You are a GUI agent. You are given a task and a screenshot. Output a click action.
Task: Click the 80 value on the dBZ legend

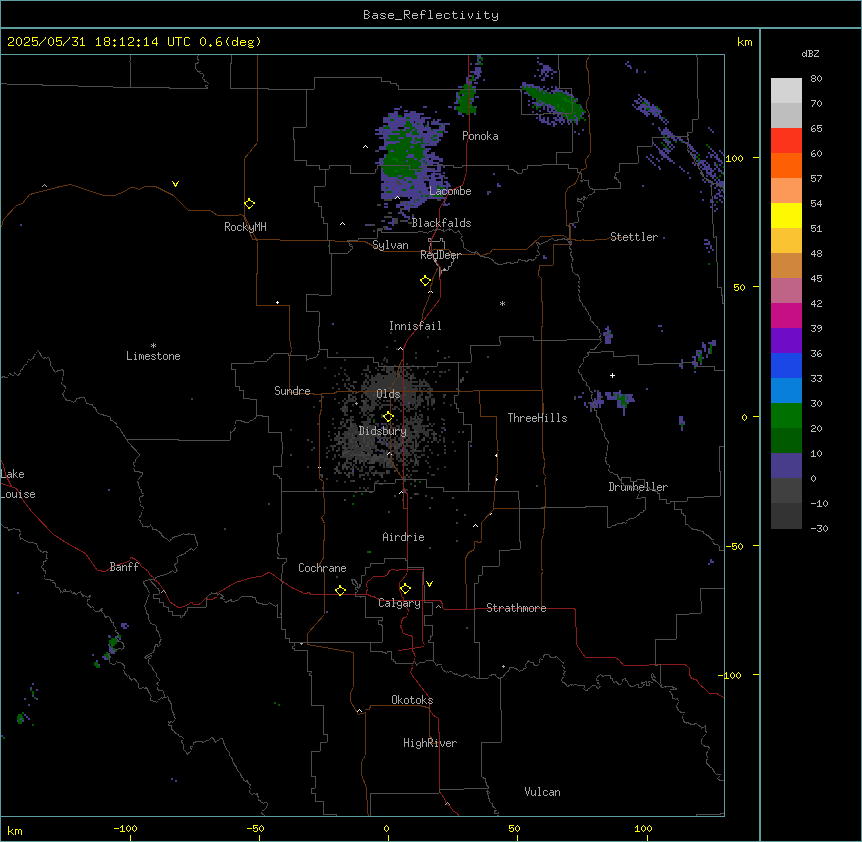816,78
